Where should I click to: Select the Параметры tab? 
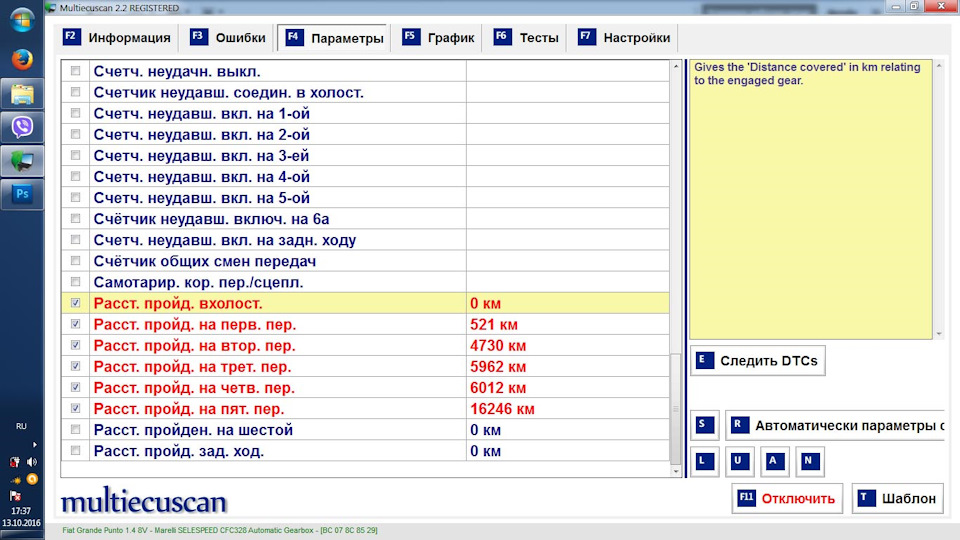point(334,38)
